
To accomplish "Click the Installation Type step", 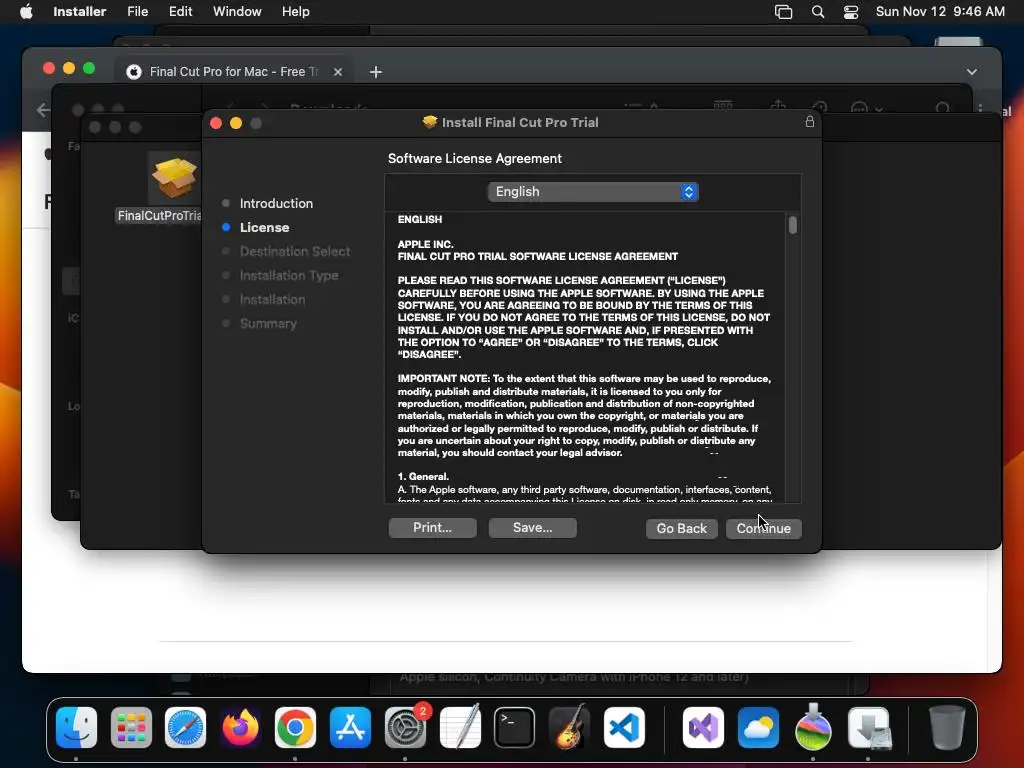I will pos(289,276).
